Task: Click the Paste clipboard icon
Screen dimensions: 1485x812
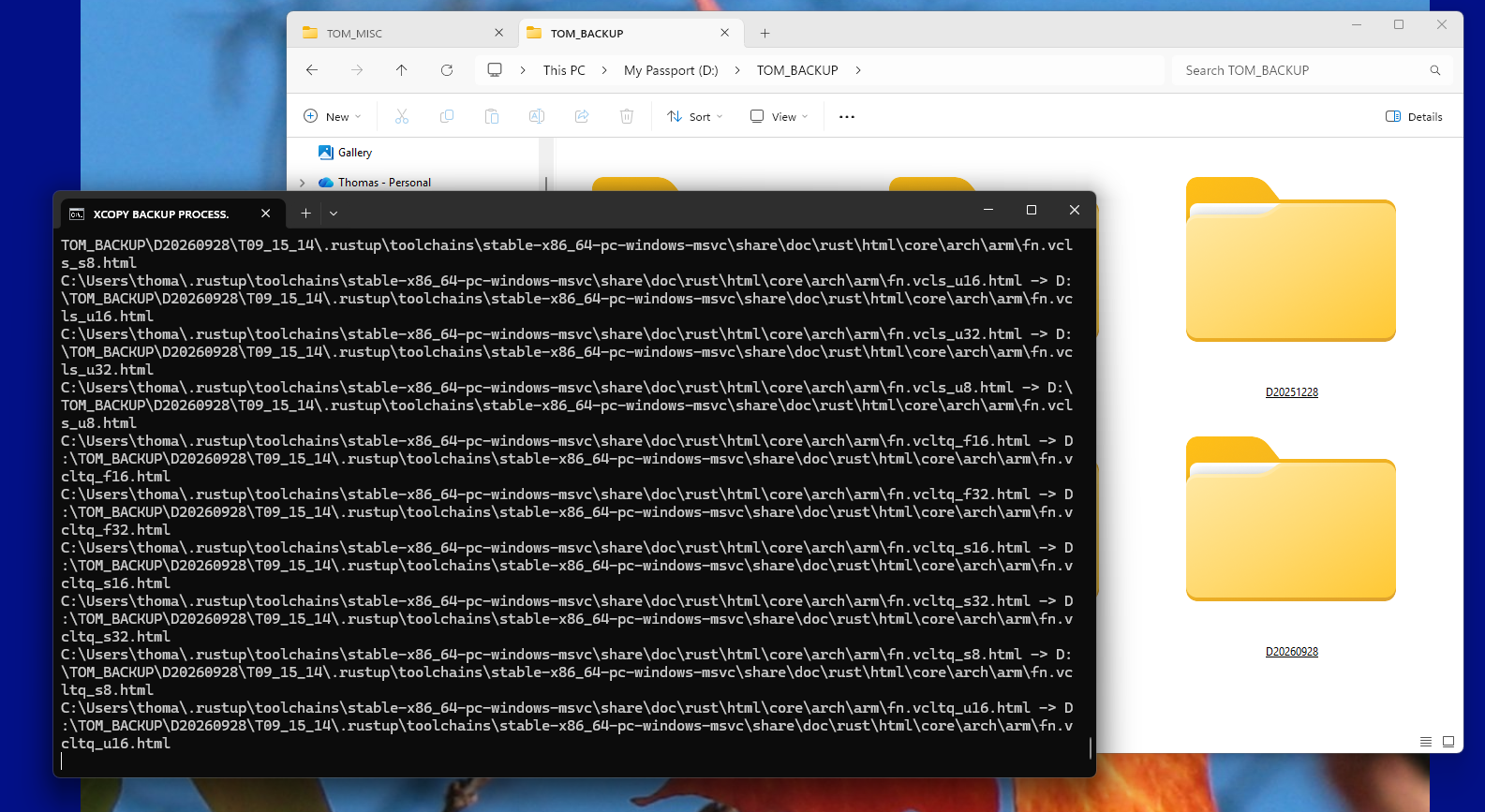Action: coord(492,117)
